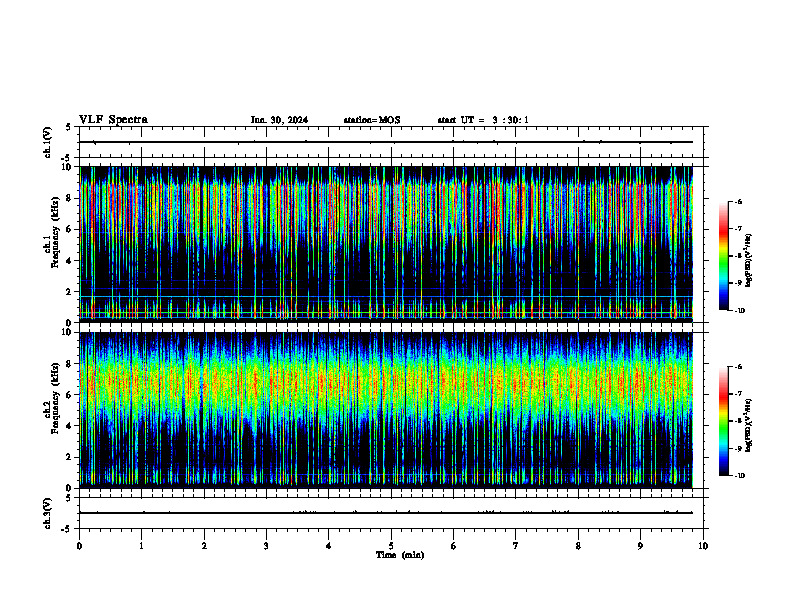Click the ch.3 voltage waveform trace panel
792x612 pixels.
(391, 513)
